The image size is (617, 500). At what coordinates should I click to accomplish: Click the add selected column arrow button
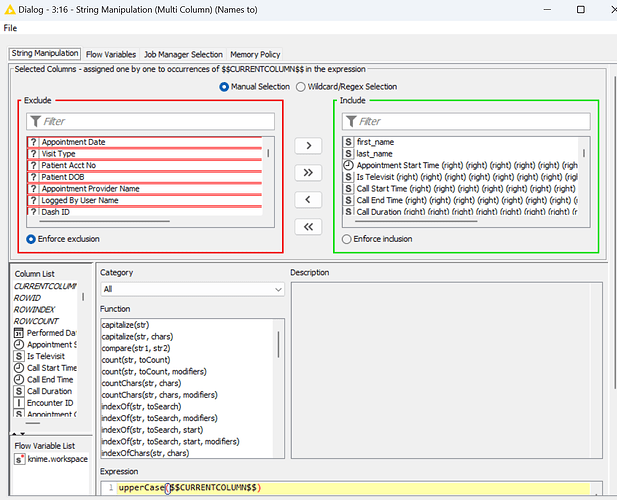pos(308,146)
